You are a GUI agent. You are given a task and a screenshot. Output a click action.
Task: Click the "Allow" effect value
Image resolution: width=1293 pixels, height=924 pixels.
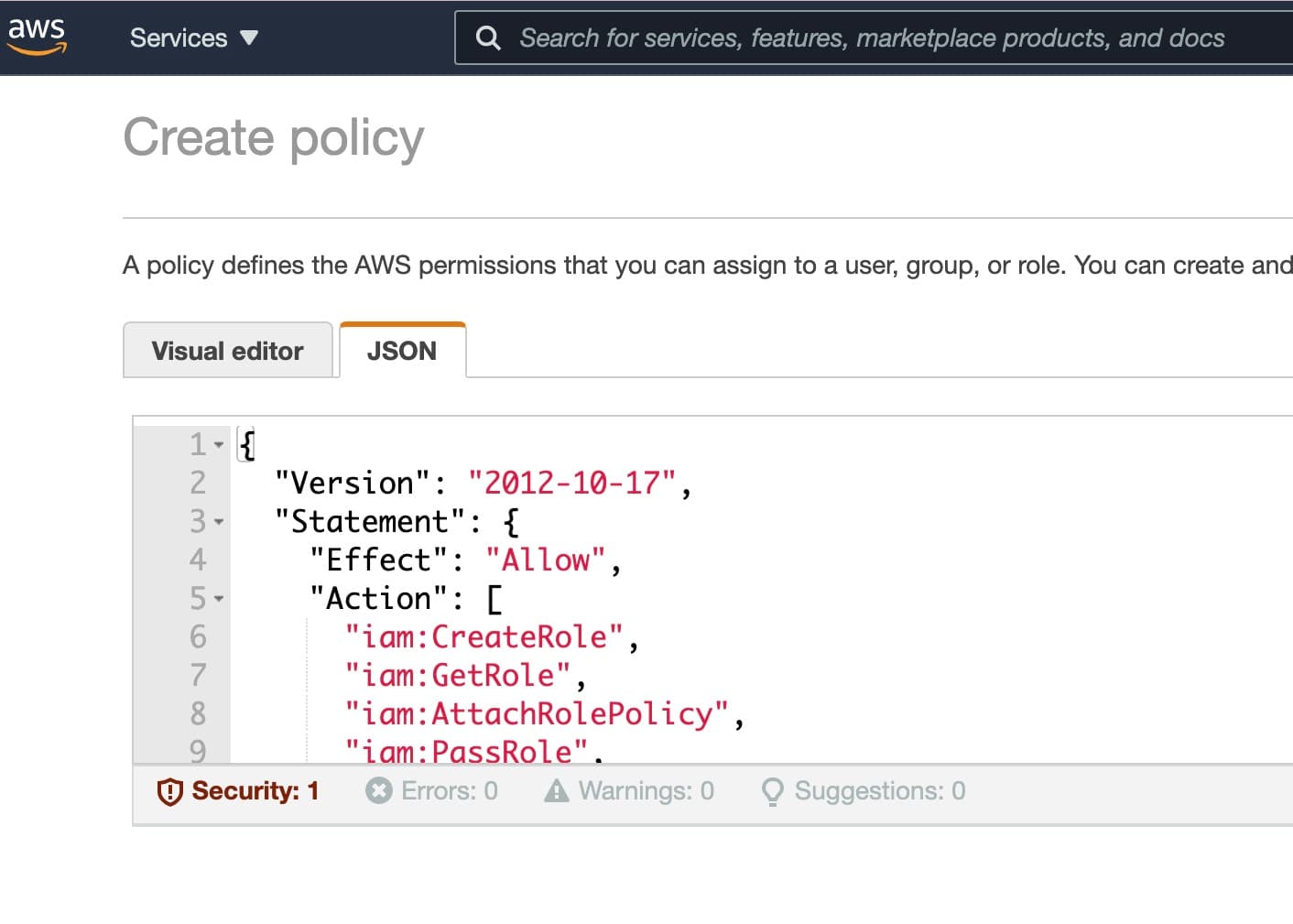[546, 560]
